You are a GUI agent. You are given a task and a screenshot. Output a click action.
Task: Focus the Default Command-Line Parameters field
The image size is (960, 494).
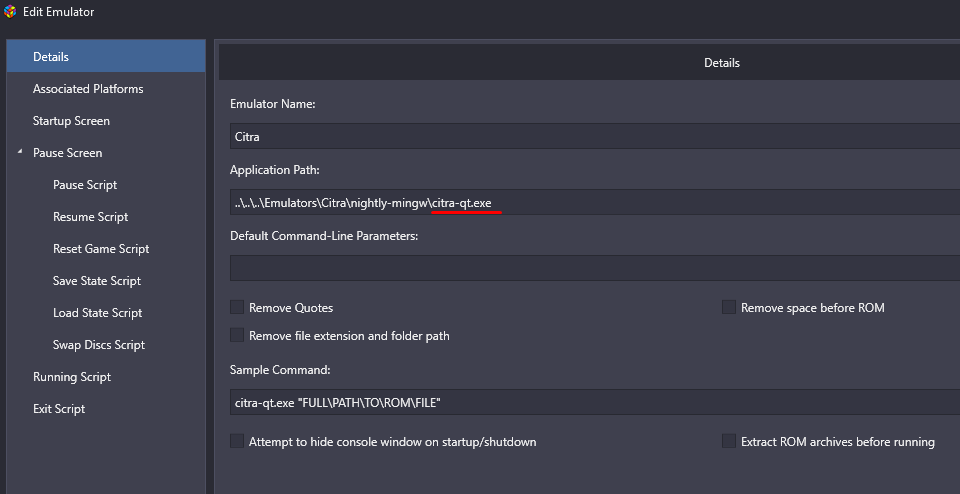(595, 268)
